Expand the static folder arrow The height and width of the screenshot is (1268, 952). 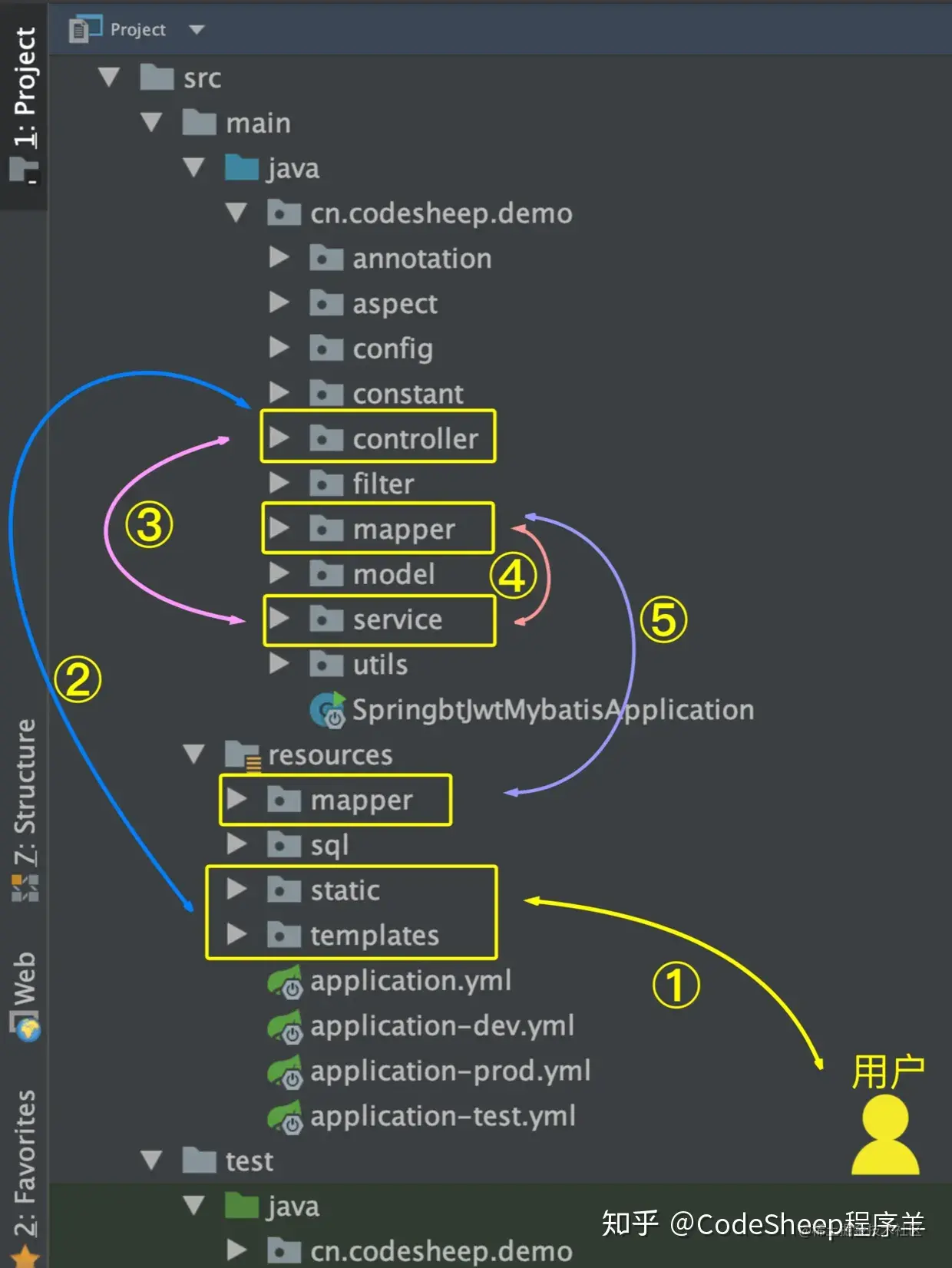click(x=237, y=890)
